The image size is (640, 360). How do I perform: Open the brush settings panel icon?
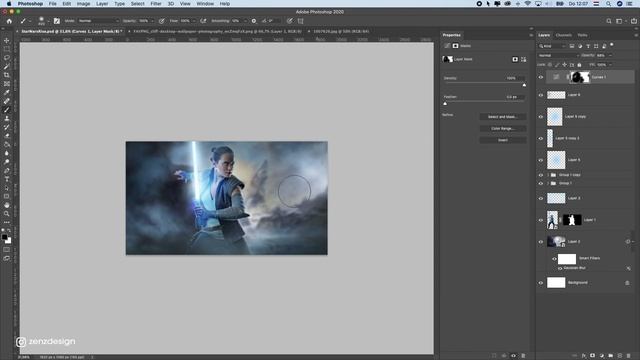point(57,21)
